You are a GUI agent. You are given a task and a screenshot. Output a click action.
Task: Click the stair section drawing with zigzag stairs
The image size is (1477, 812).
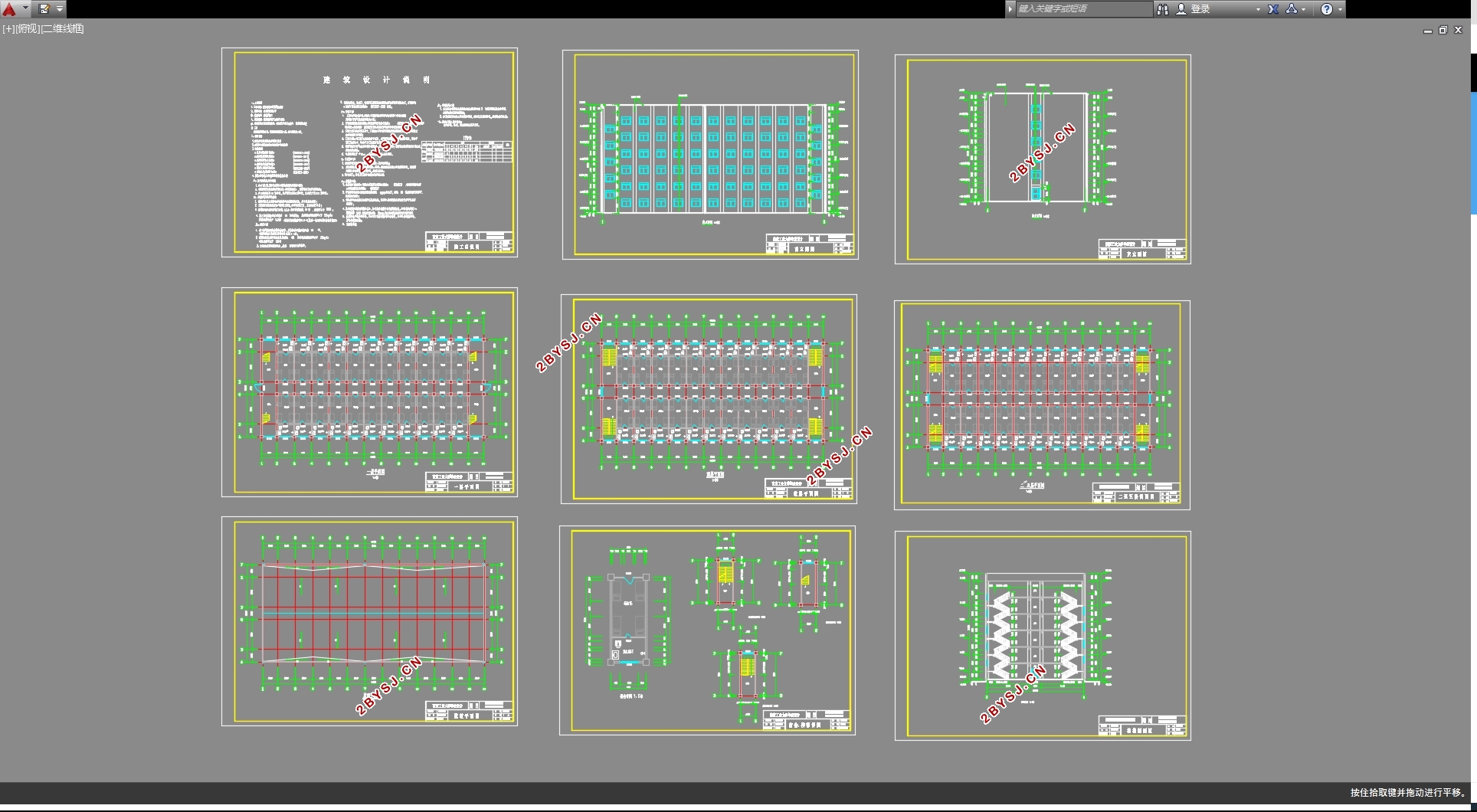point(1035,635)
